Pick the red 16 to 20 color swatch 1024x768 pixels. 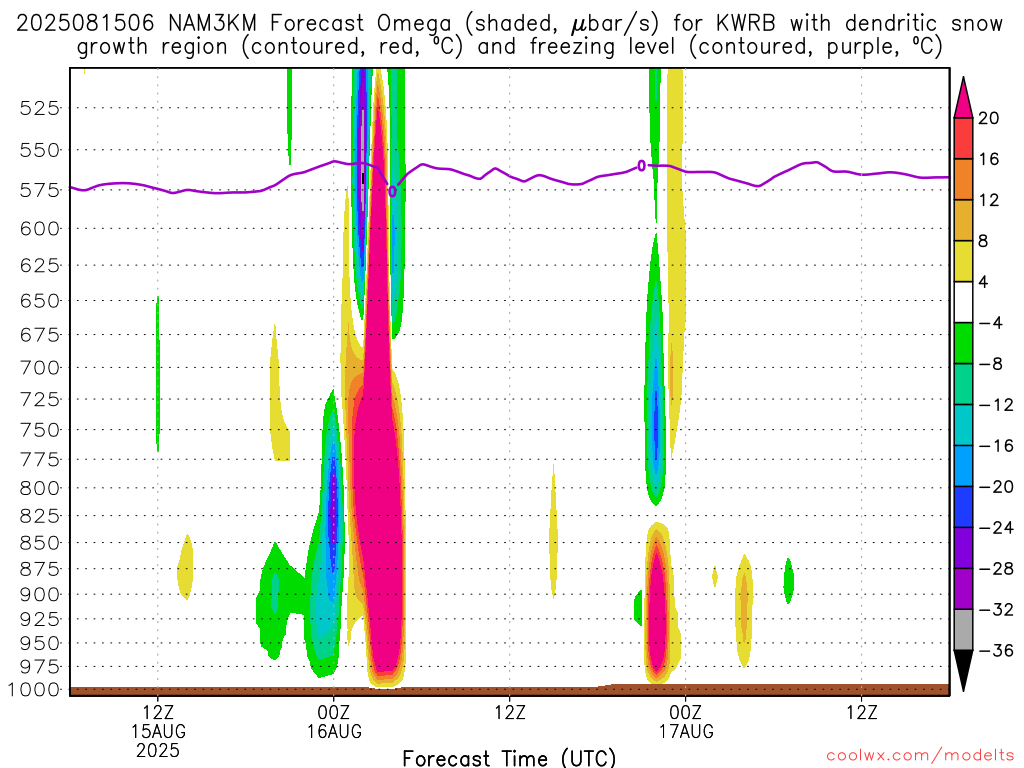(963, 138)
